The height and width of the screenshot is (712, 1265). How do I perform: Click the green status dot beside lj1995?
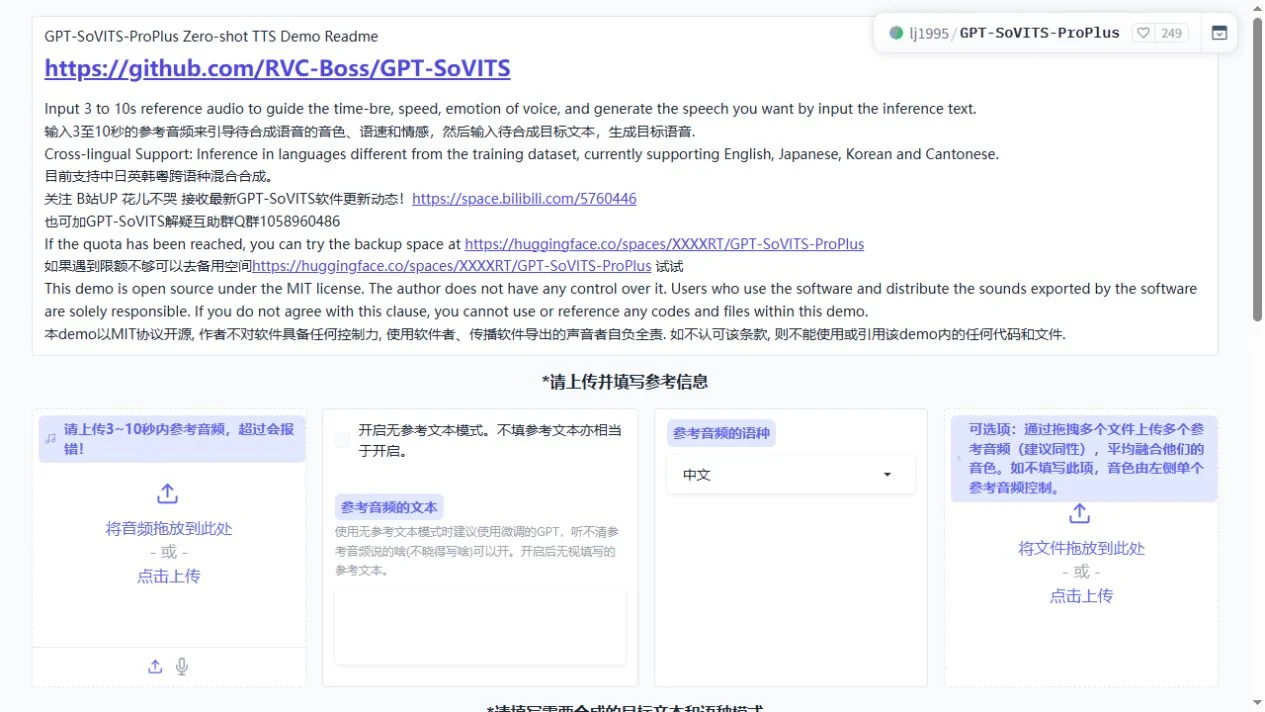[x=896, y=33]
